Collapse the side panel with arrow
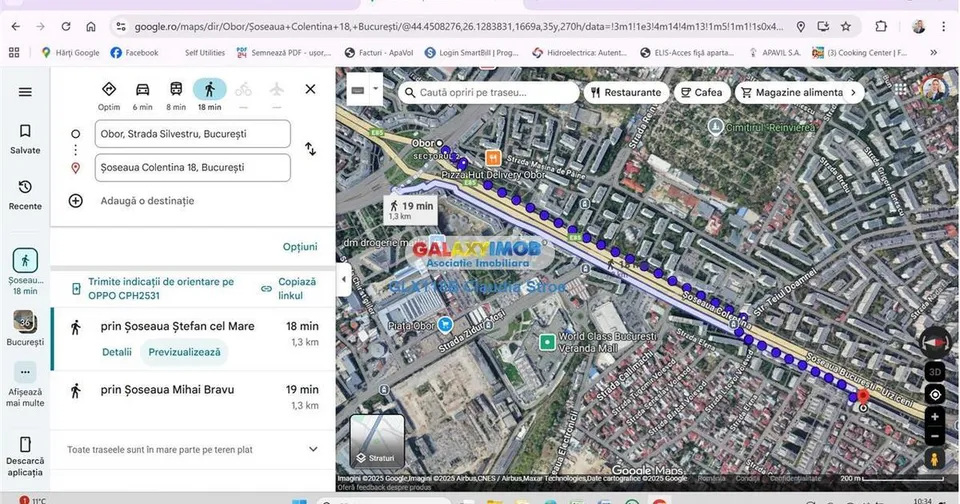The width and height of the screenshot is (960, 504). [x=343, y=279]
